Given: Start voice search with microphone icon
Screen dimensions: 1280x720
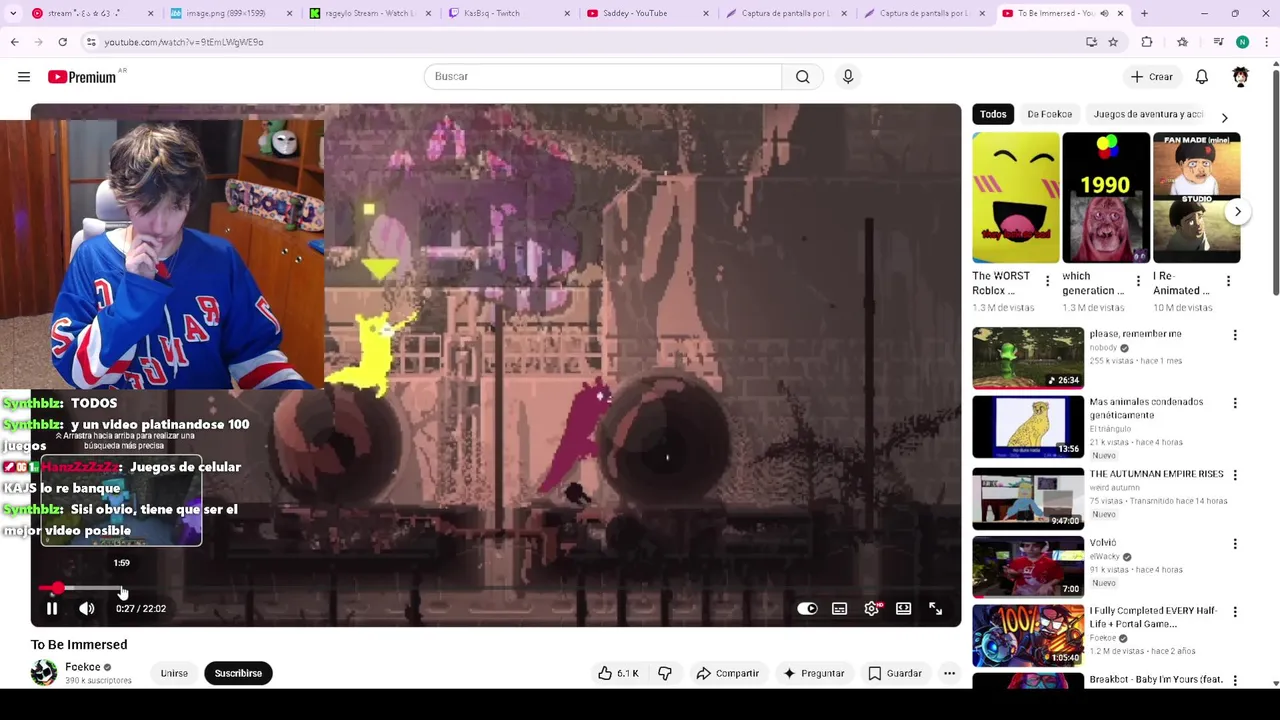Looking at the screenshot, I should [x=848, y=77].
